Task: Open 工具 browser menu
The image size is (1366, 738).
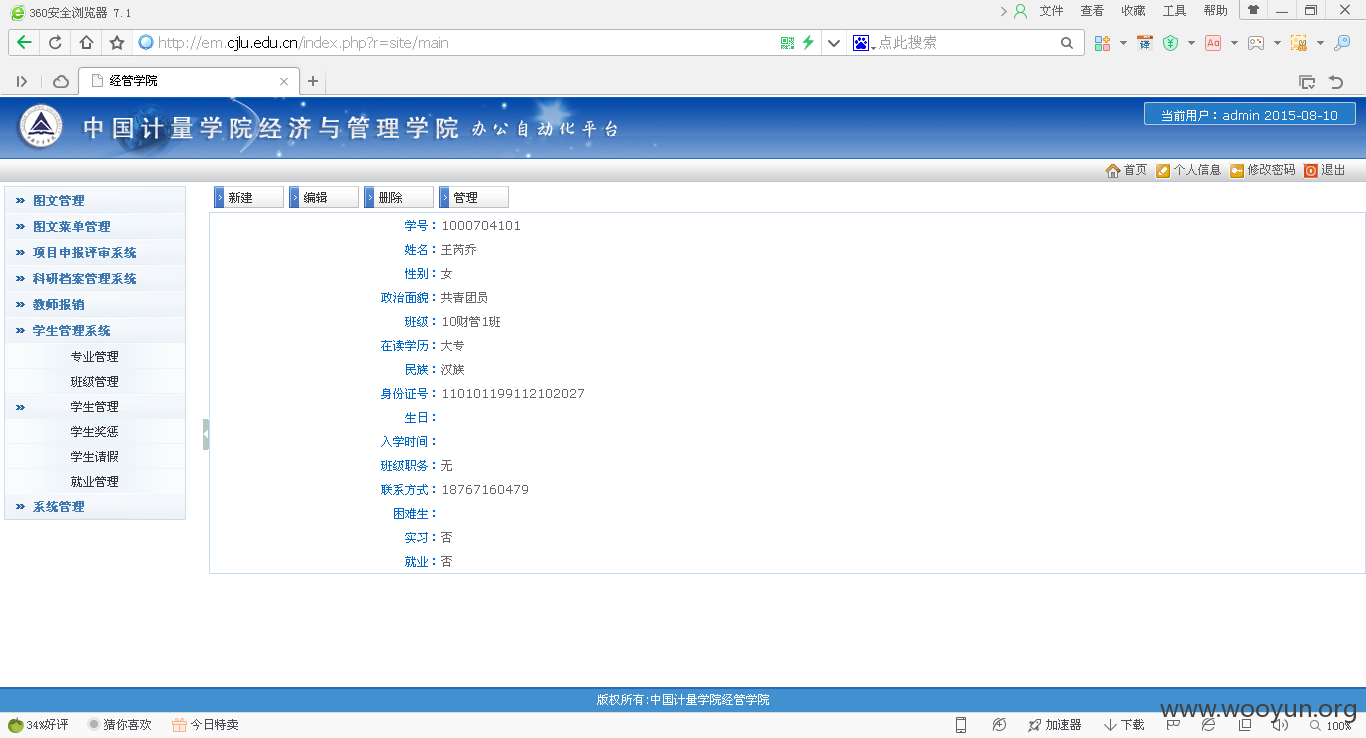Action: coord(1174,11)
